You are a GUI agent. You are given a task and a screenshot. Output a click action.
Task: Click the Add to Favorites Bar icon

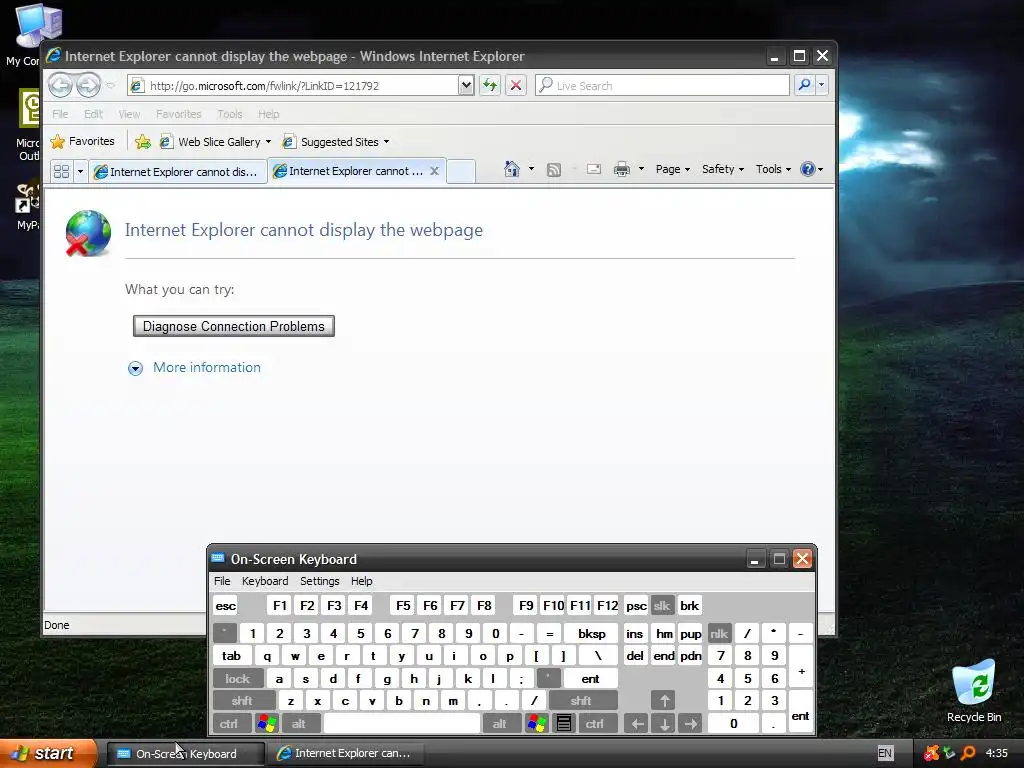(142, 141)
